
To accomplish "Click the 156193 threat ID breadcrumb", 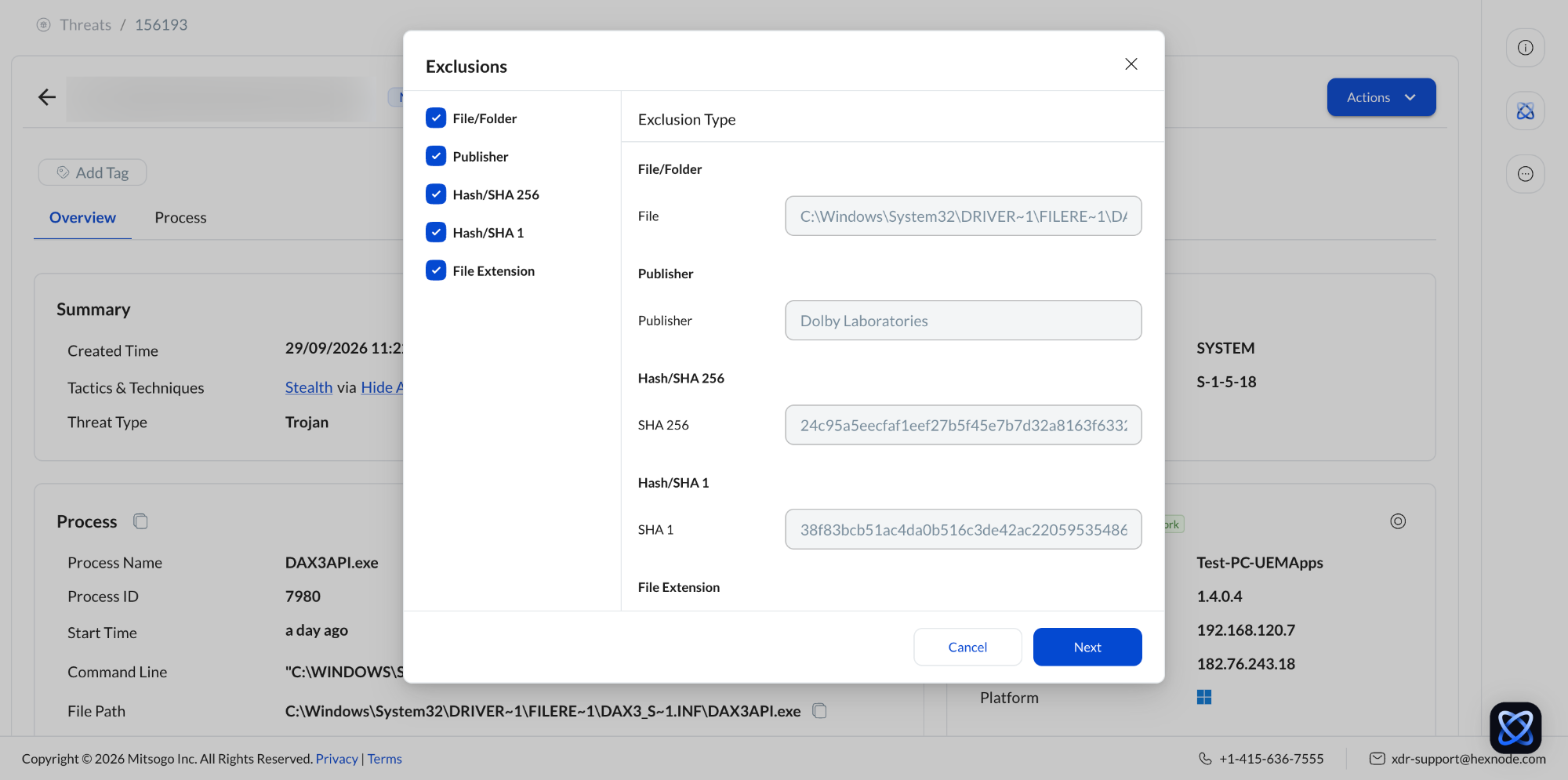I will [161, 25].
